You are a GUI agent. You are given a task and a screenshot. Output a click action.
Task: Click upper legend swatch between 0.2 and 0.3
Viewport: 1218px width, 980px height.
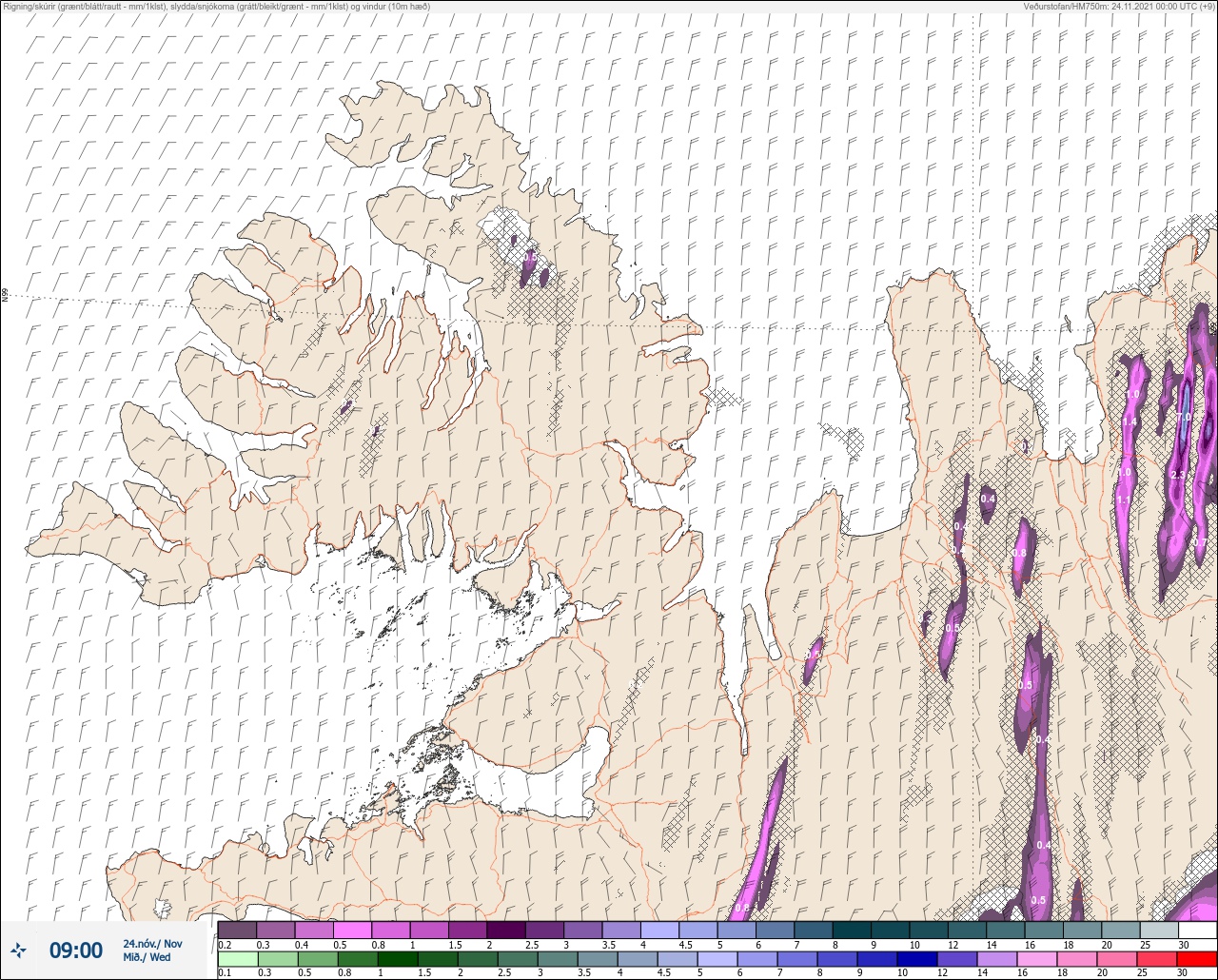click(237, 930)
